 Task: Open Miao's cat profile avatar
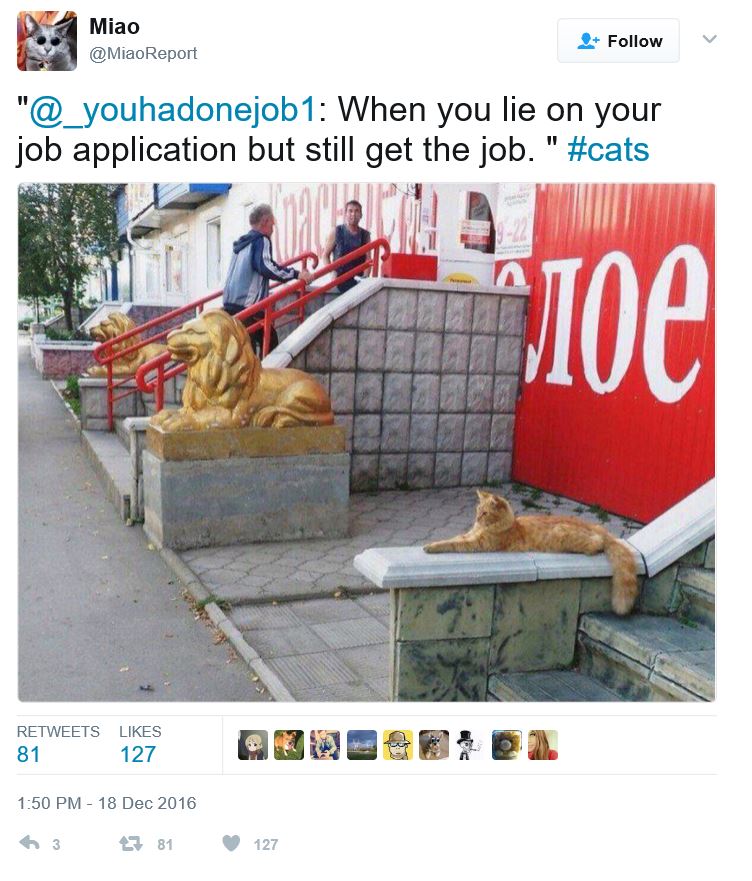(x=47, y=41)
